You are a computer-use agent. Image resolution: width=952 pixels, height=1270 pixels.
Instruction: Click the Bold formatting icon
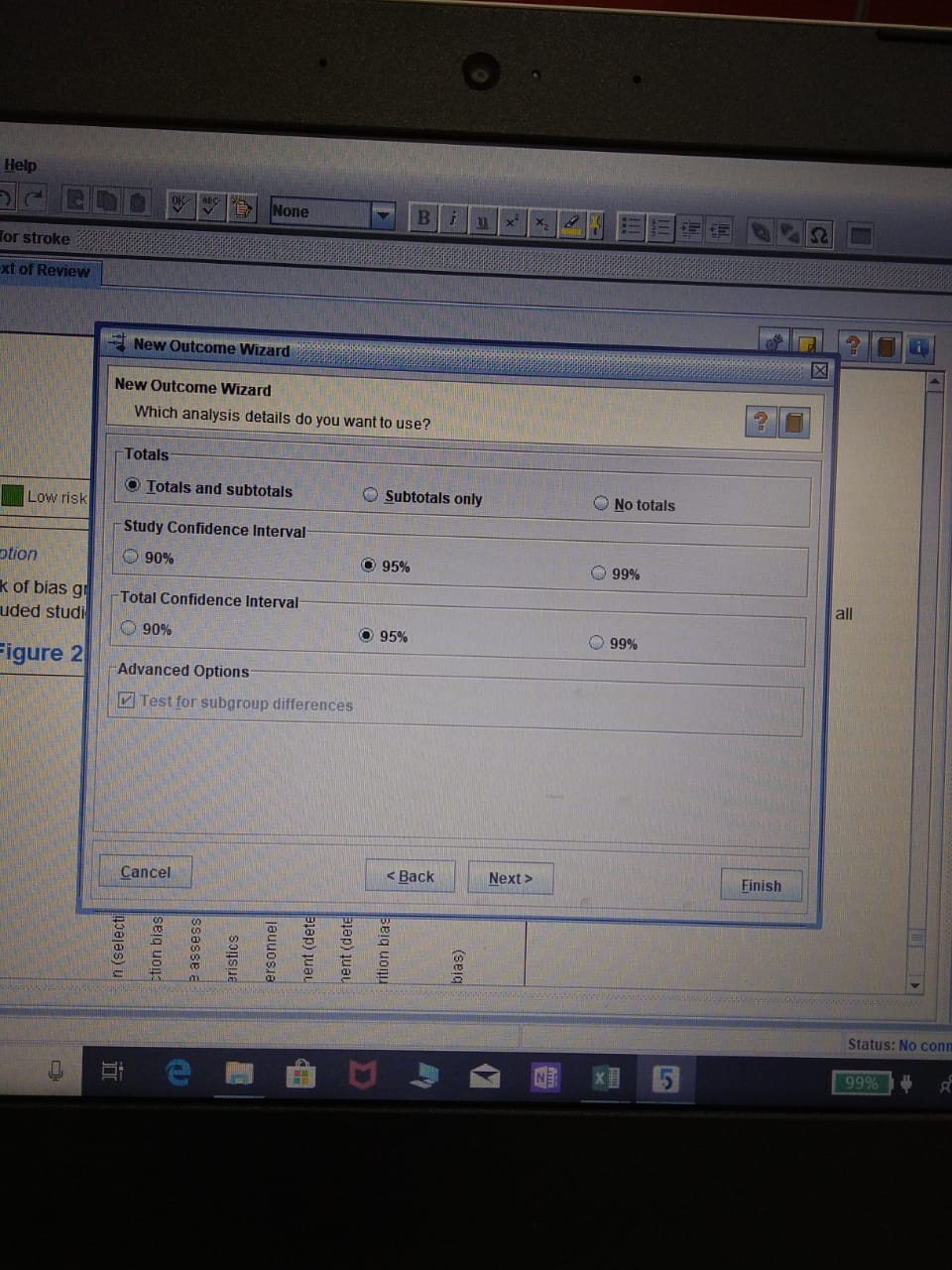click(424, 217)
